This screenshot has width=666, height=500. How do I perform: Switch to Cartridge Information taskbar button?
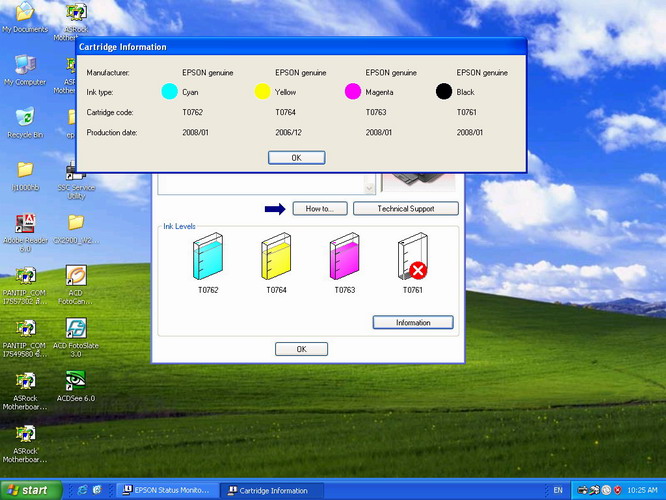pos(272,490)
